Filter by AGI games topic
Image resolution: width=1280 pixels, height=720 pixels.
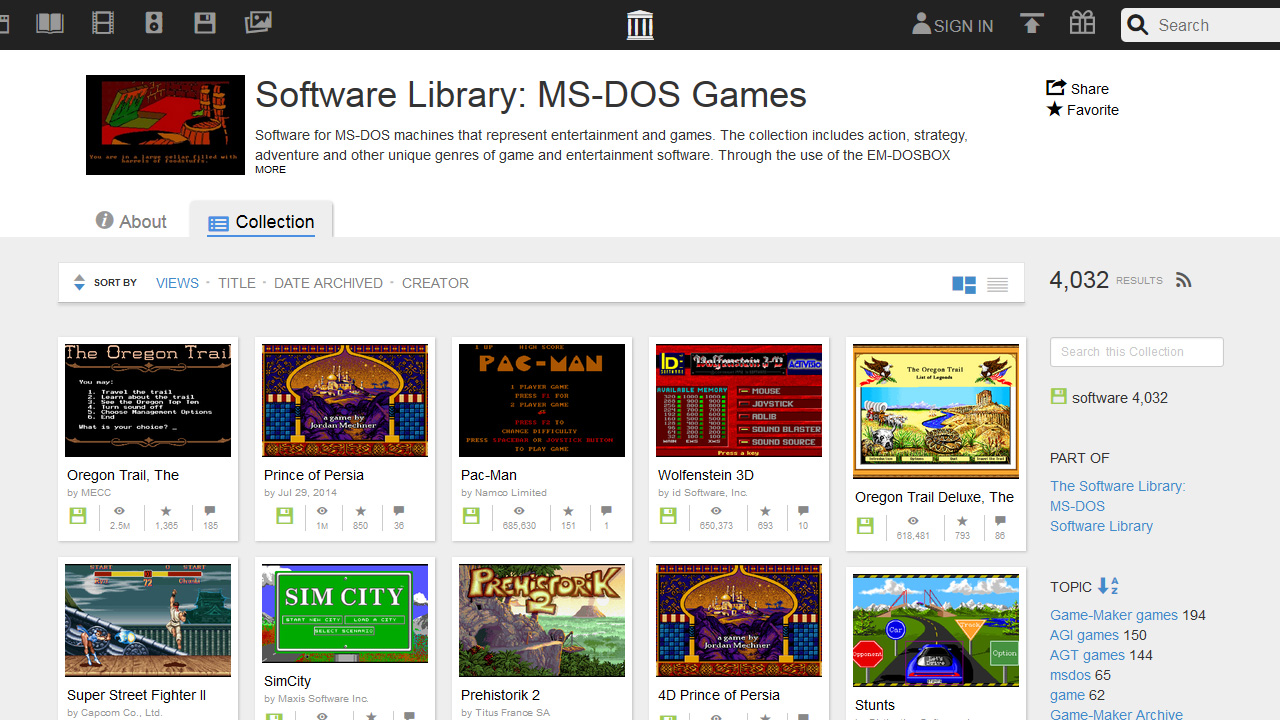pyautogui.click(x=1084, y=635)
